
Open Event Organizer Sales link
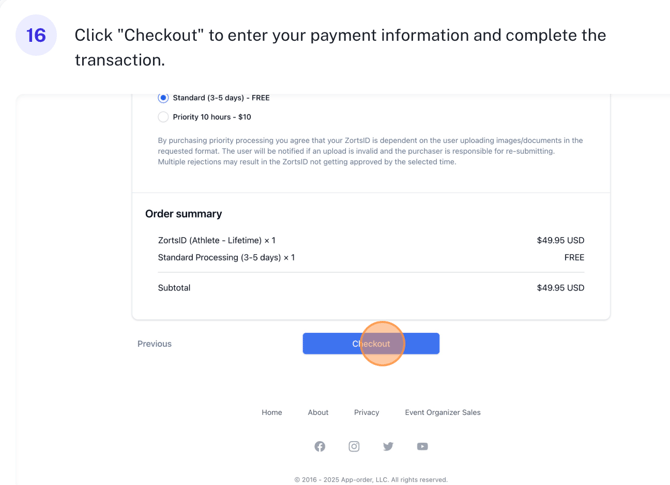tap(442, 412)
